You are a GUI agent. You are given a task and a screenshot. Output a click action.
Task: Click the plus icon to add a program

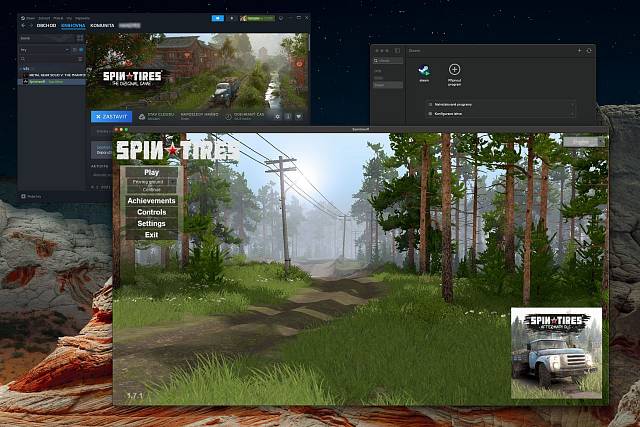454,70
